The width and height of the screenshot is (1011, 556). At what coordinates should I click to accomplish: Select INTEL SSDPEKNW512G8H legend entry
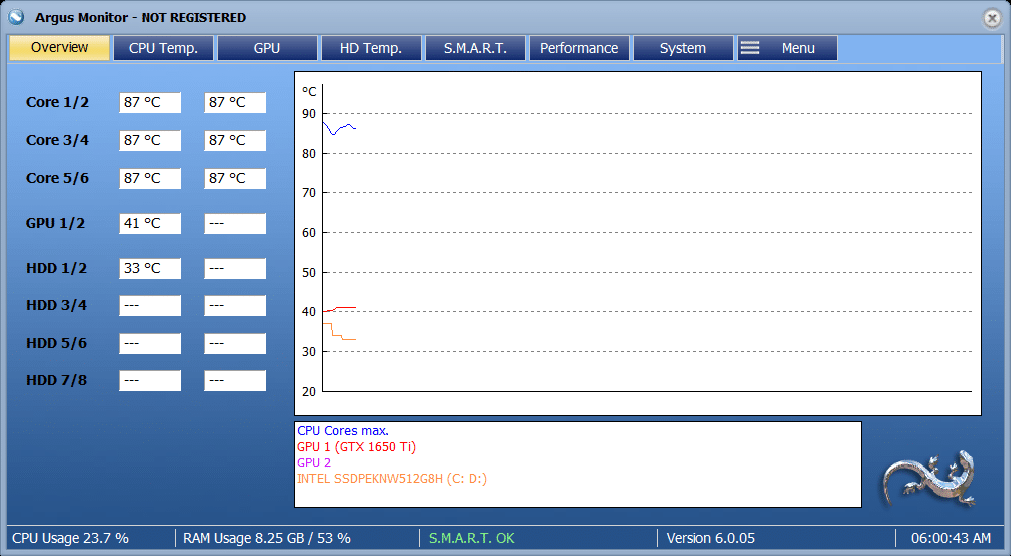tap(392, 479)
